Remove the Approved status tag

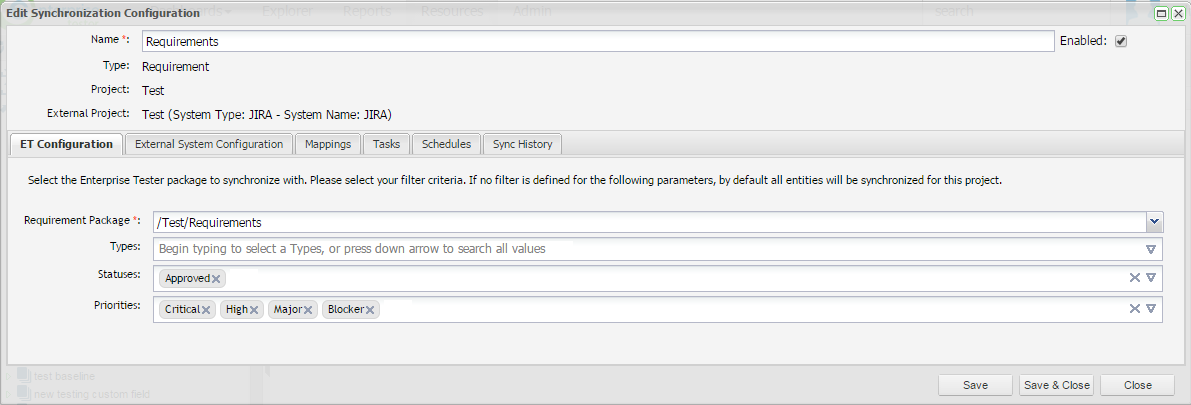[216, 279]
